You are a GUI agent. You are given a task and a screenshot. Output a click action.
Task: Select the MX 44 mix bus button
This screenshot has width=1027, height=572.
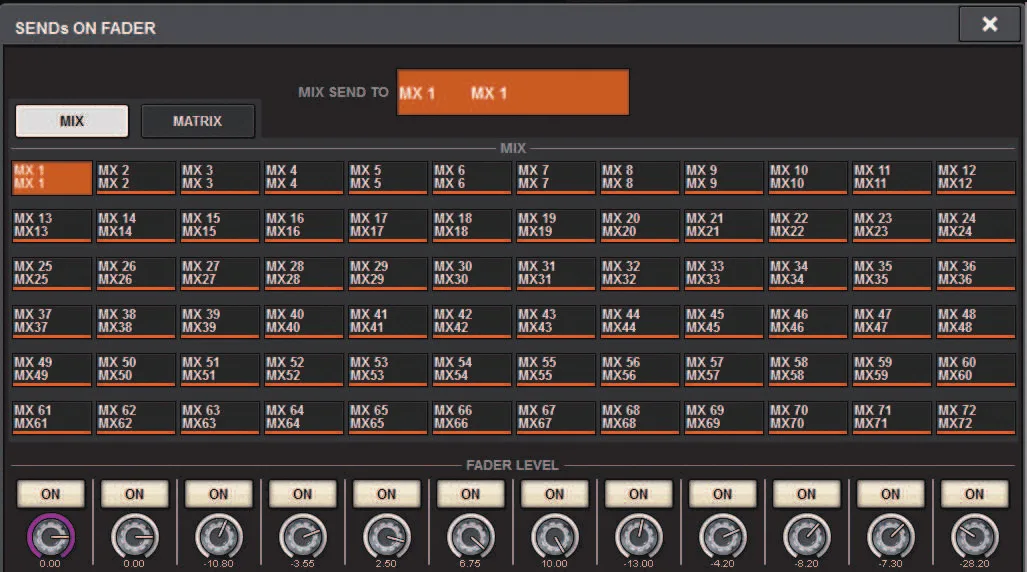click(639, 321)
